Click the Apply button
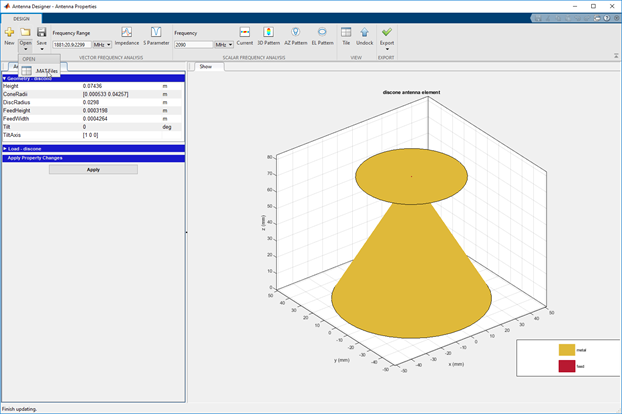The width and height of the screenshot is (622, 414). point(93,169)
